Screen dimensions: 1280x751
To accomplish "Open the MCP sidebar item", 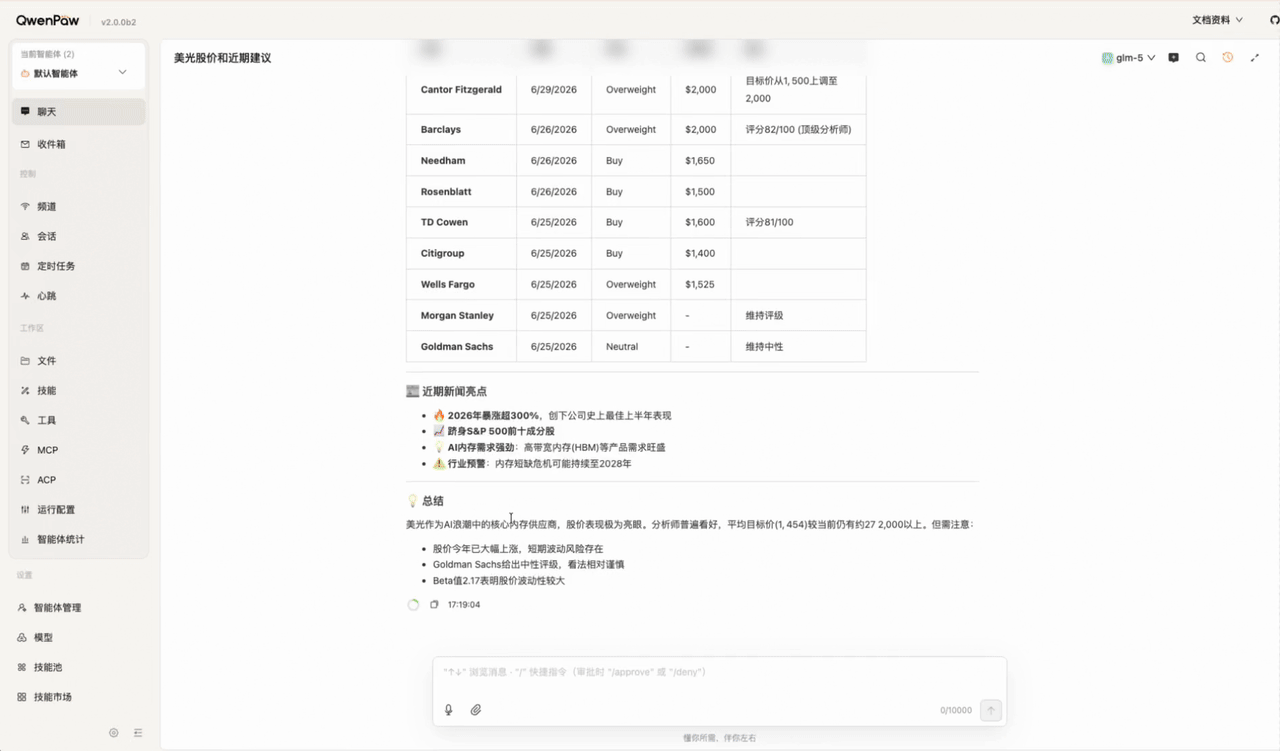I will [x=78, y=450].
